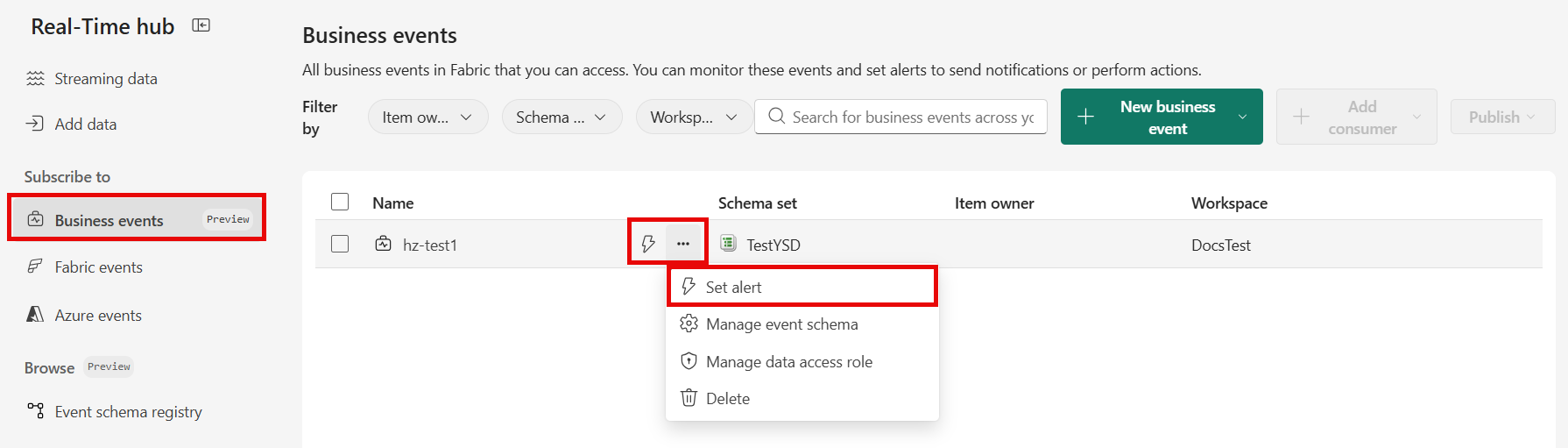Click the Streaming data waves icon

click(x=35, y=79)
